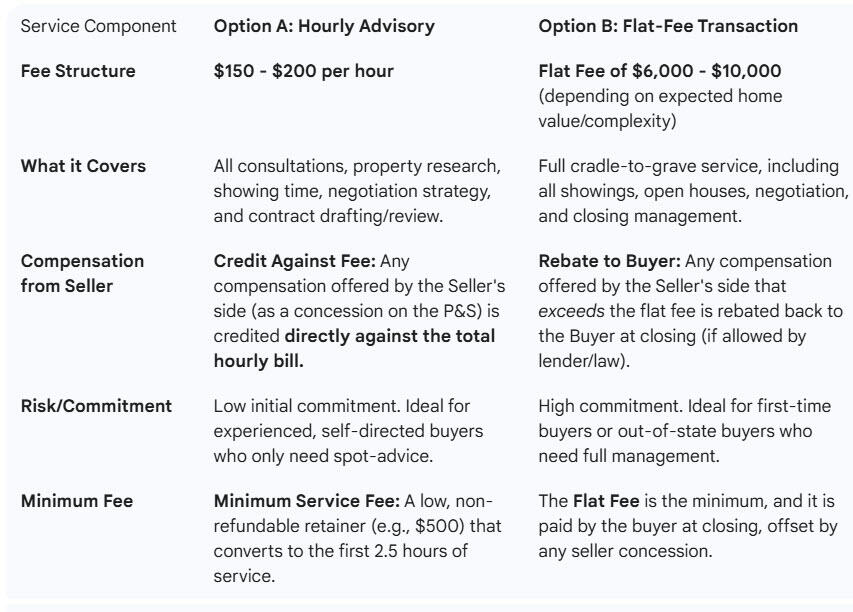
Task: Click the "Service Component" column header
Action: [x=99, y=26]
